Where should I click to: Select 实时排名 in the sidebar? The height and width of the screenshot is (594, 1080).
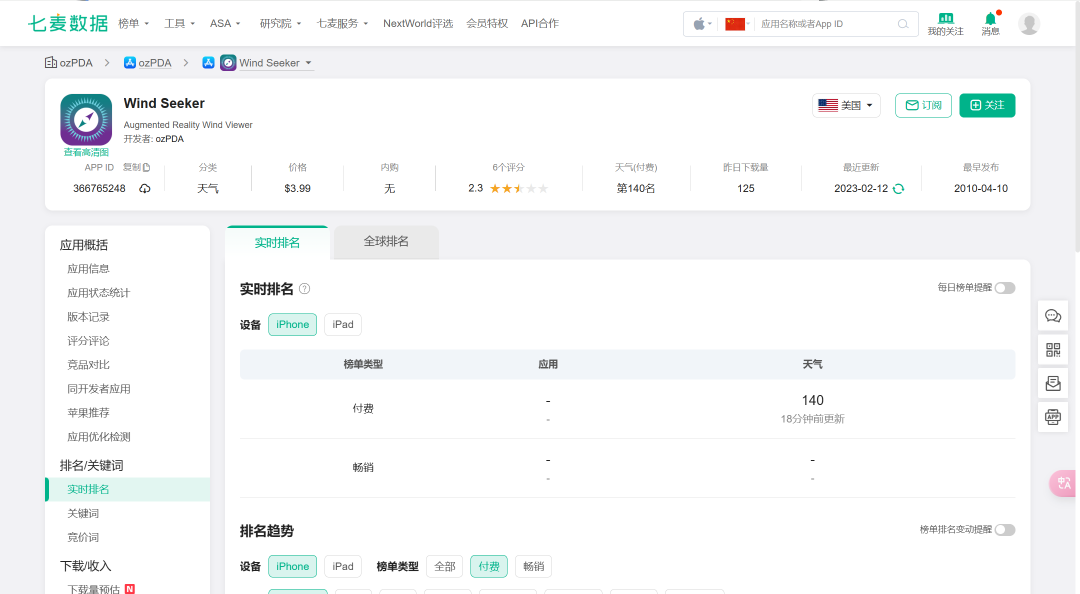[x=127, y=489]
